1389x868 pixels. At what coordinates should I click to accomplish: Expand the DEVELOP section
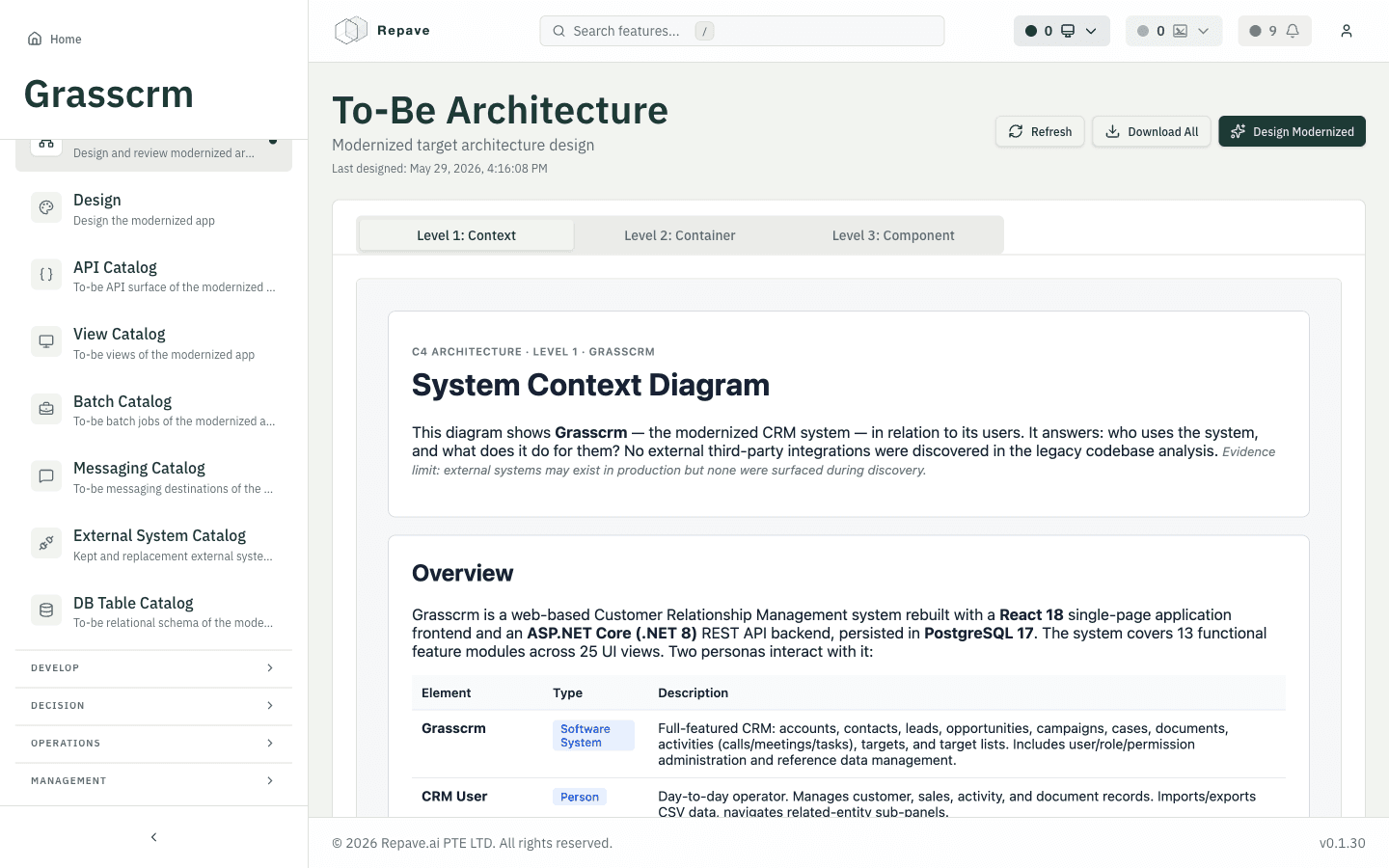(153, 667)
